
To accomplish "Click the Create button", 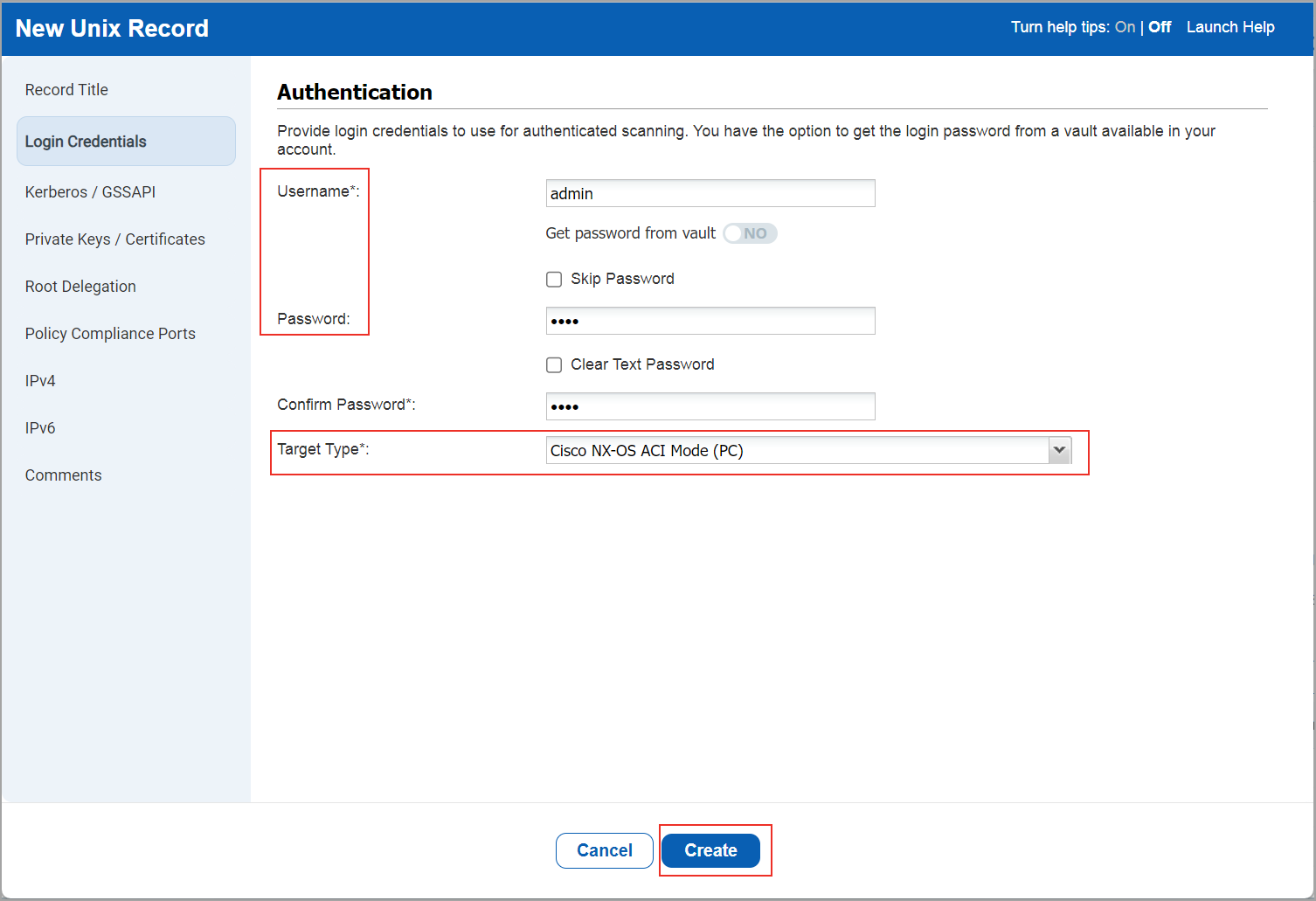I will [710, 849].
